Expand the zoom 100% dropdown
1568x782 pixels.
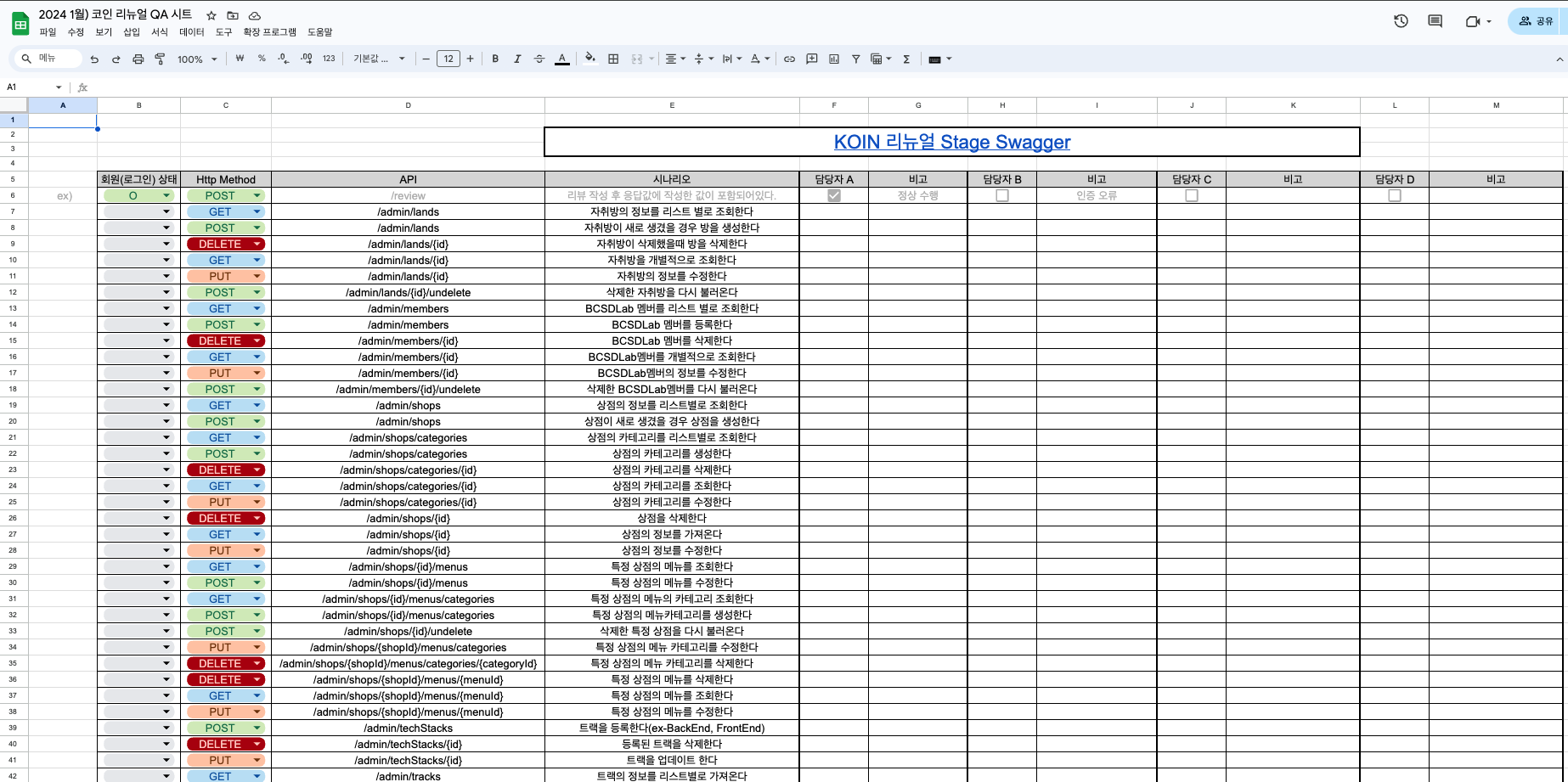coord(197,59)
